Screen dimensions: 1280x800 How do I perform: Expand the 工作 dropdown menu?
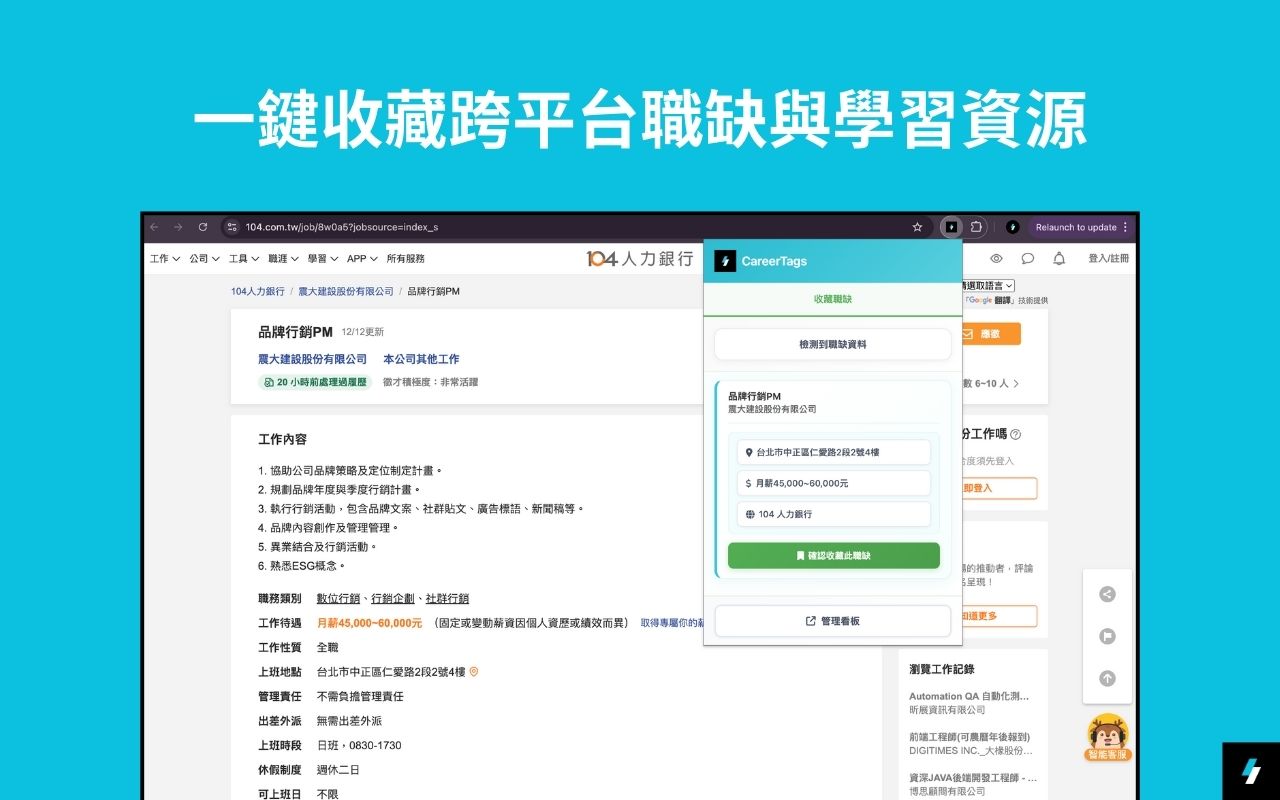pyautogui.click(x=165, y=258)
